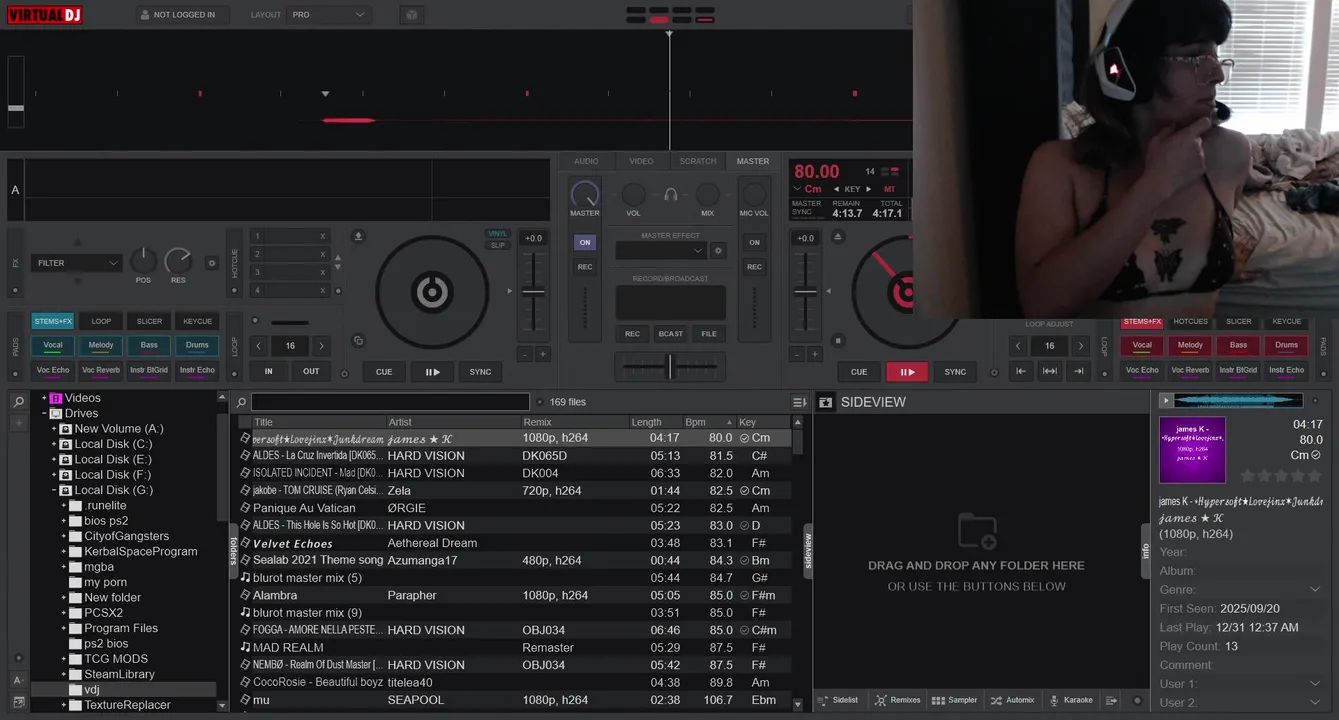
Task: Click the add virtual folder icon
Action: click(x=19, y=423)
